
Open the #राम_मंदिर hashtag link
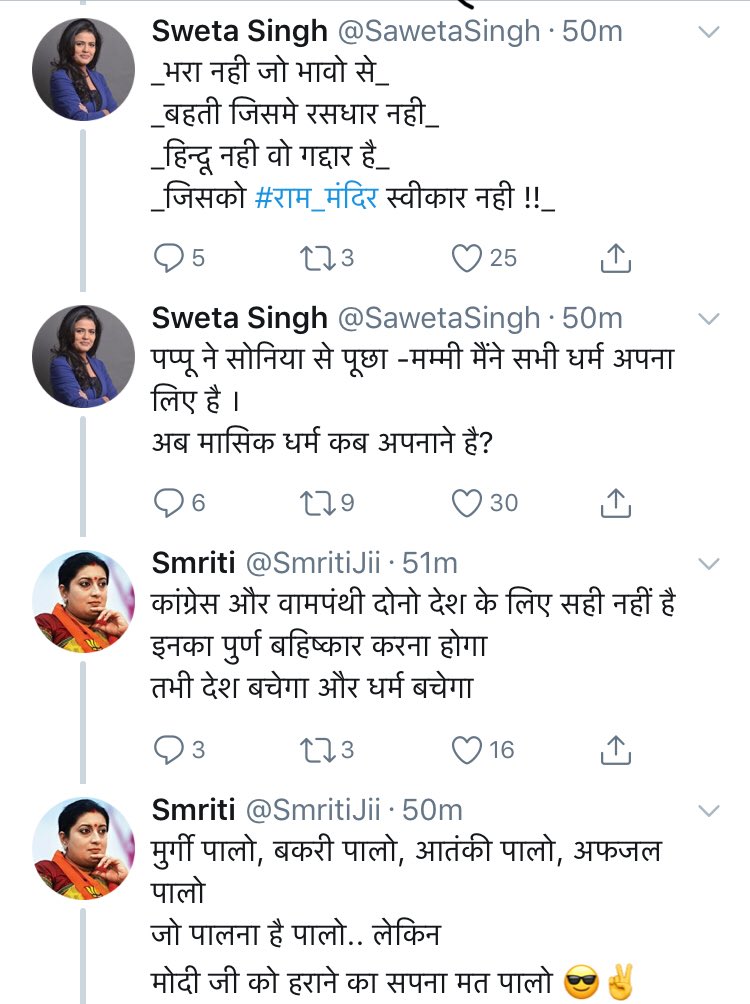(316, 197)
